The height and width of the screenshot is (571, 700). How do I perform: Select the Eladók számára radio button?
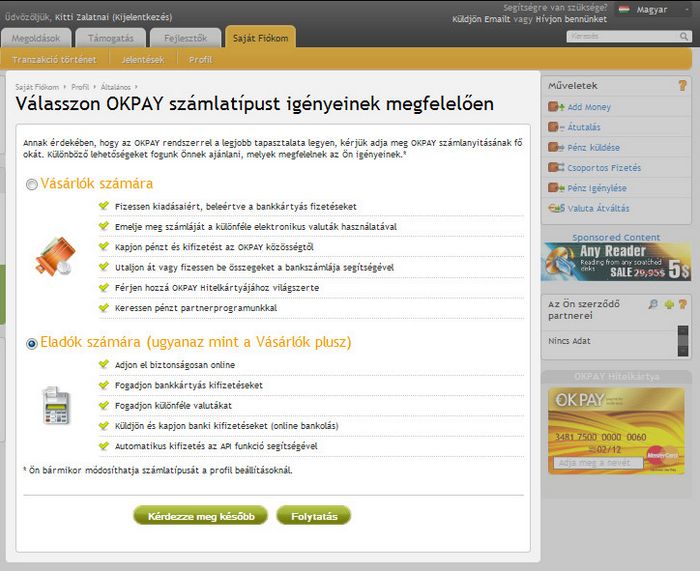31,343
